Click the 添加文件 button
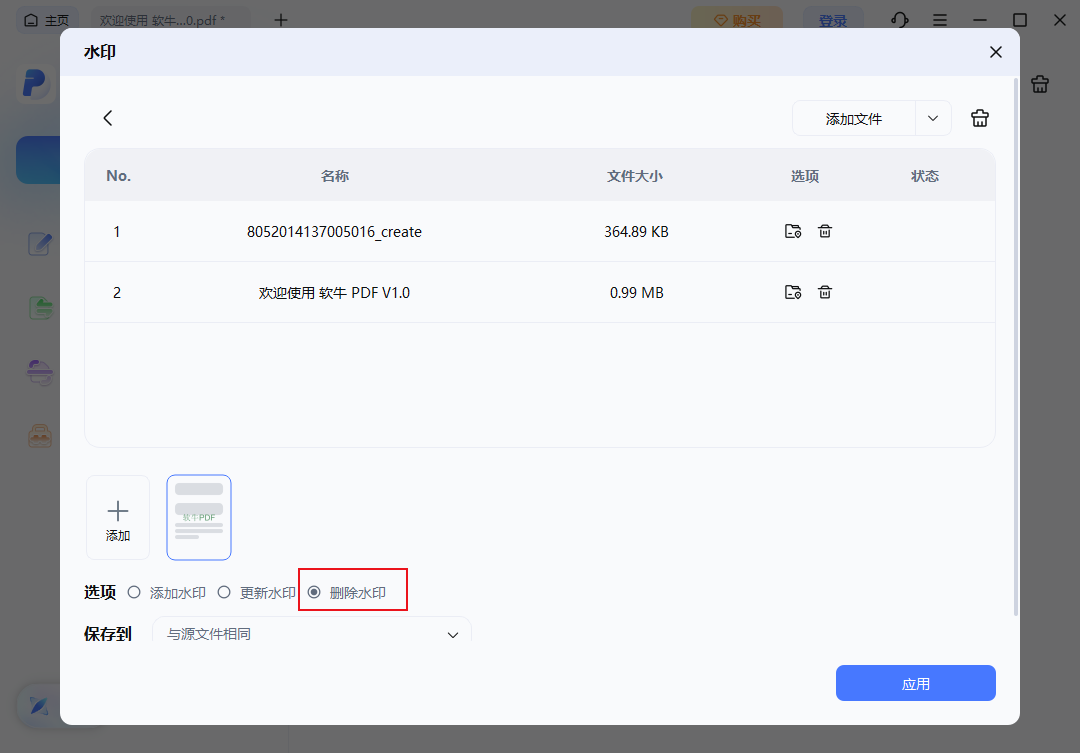Viewport: 1080px width, 753px height. point(853,118)
